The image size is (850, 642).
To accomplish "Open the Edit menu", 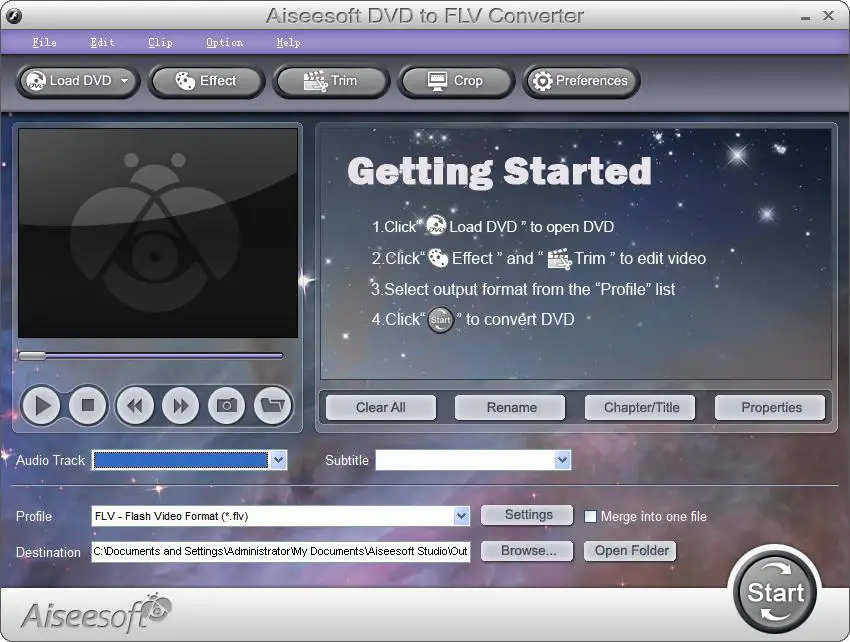I will coord(102,42).
